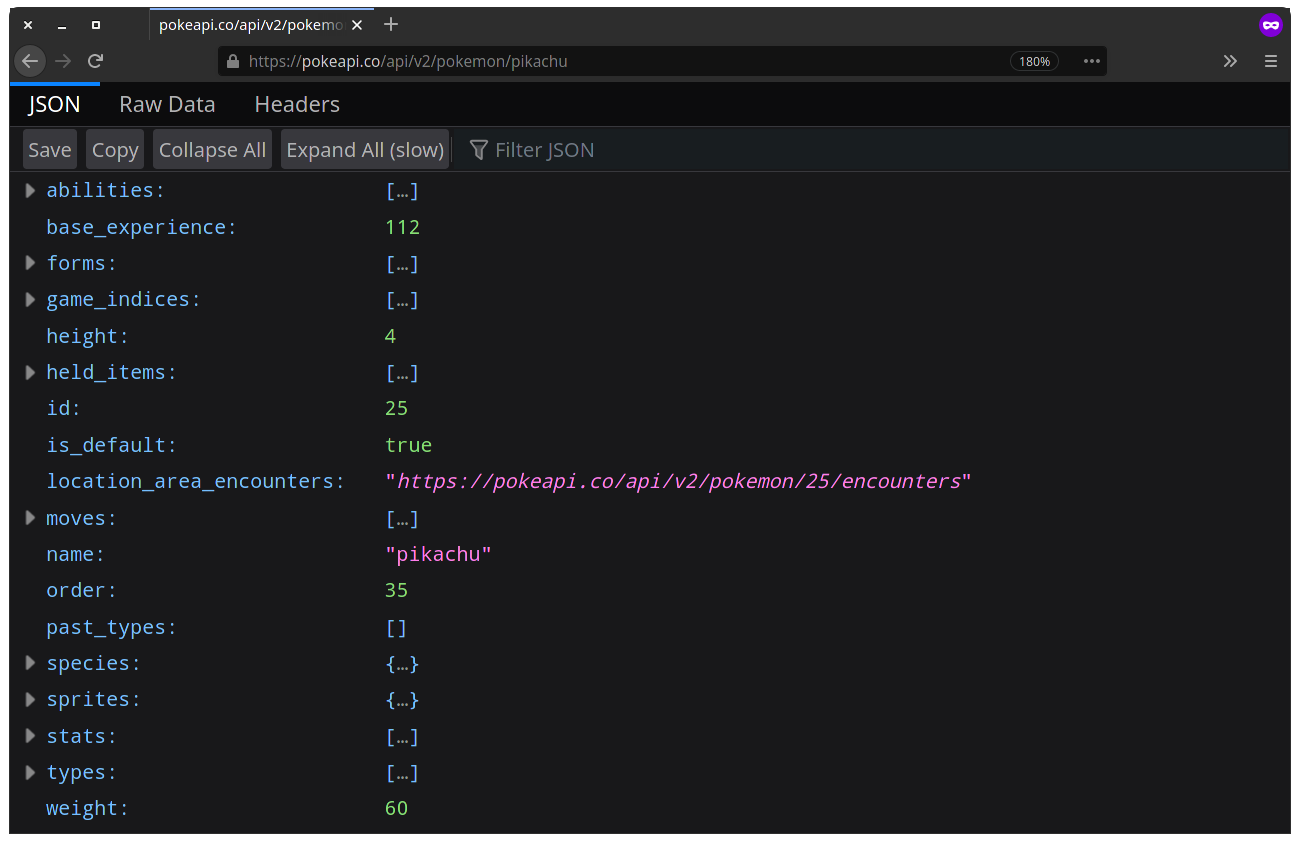Click the id value 25
Image resolution: width=1300 pixels, height=843 pixels.
click(x=396, y=408)
